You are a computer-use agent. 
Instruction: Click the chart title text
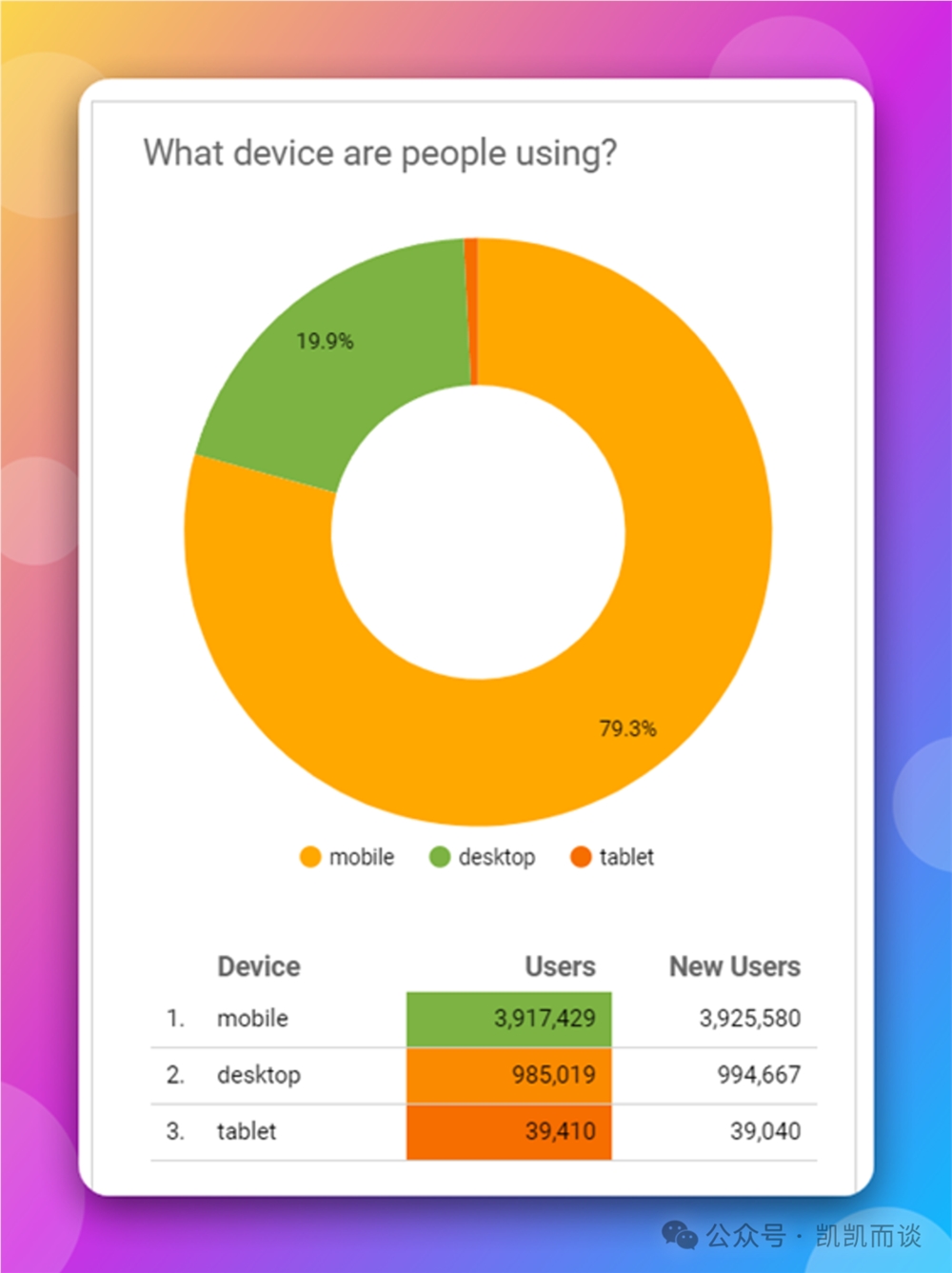click(380, 153)
